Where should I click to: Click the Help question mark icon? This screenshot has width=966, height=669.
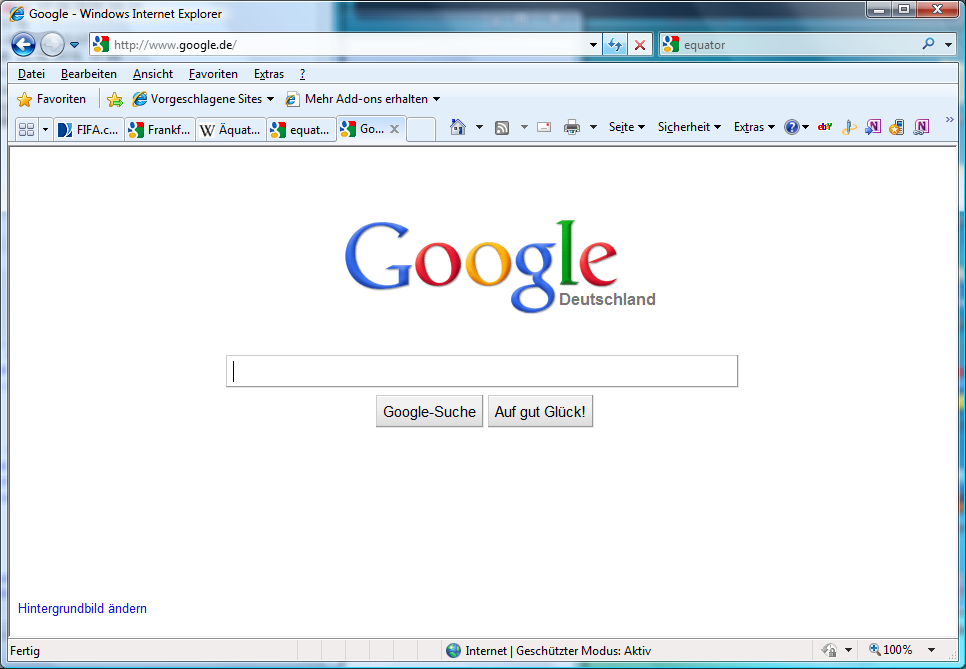[x=791, y=127]
